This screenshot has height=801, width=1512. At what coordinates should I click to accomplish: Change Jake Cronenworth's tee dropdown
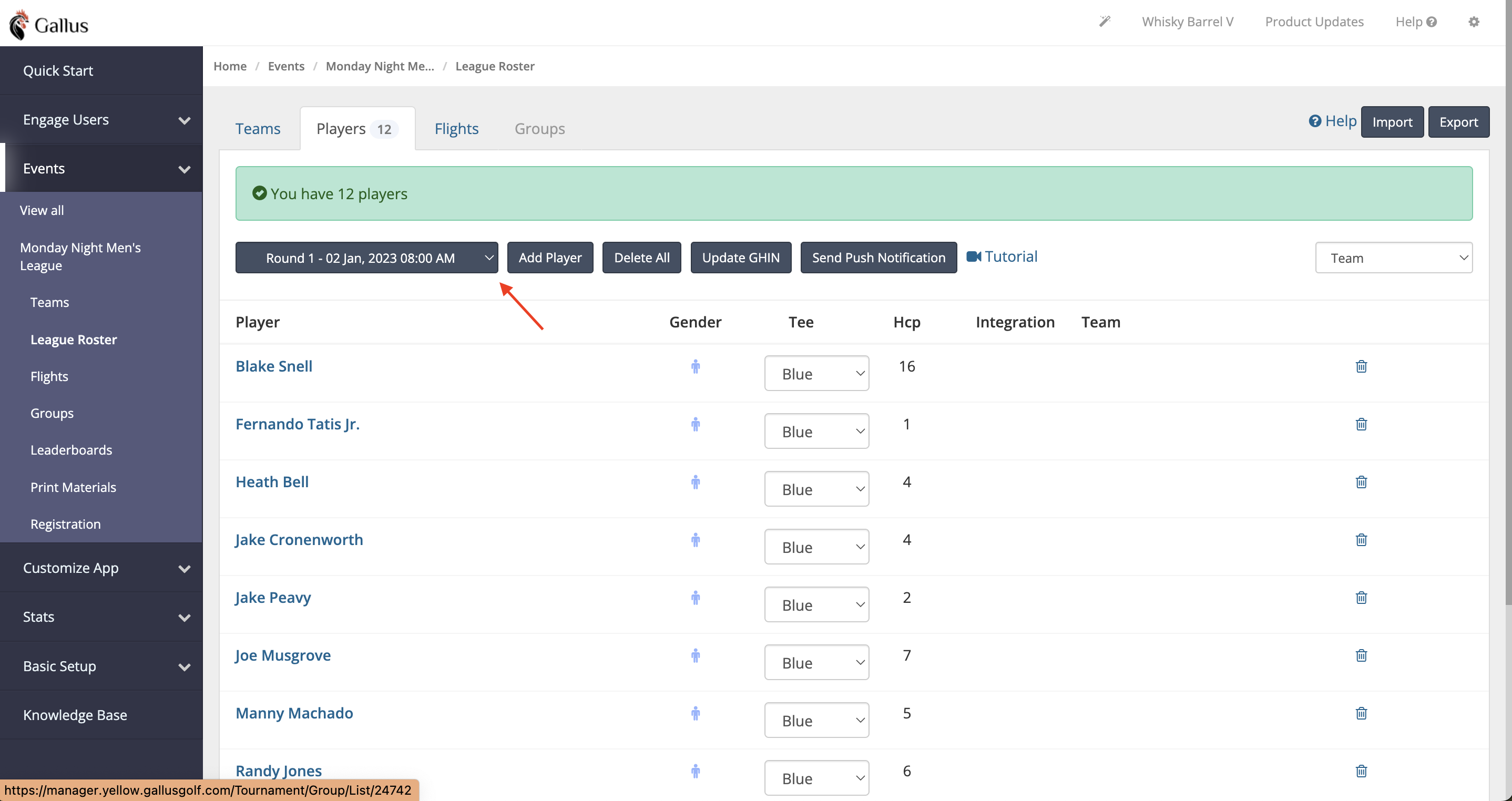[816, 547]
